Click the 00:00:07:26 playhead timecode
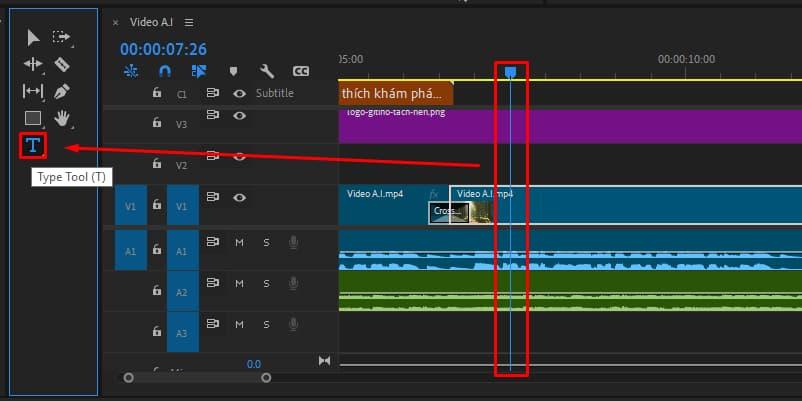The image size is (802, 401). click(x=163, y=49)
